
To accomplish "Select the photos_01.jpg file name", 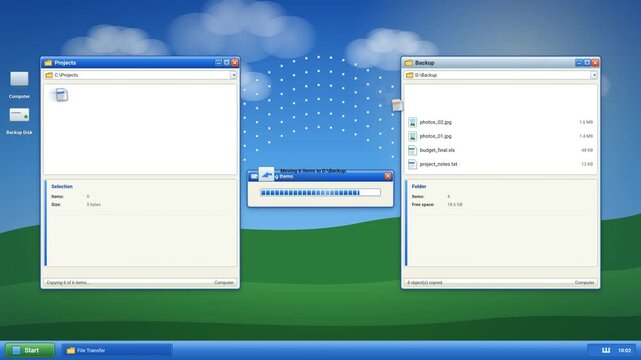I will [435, 136].
